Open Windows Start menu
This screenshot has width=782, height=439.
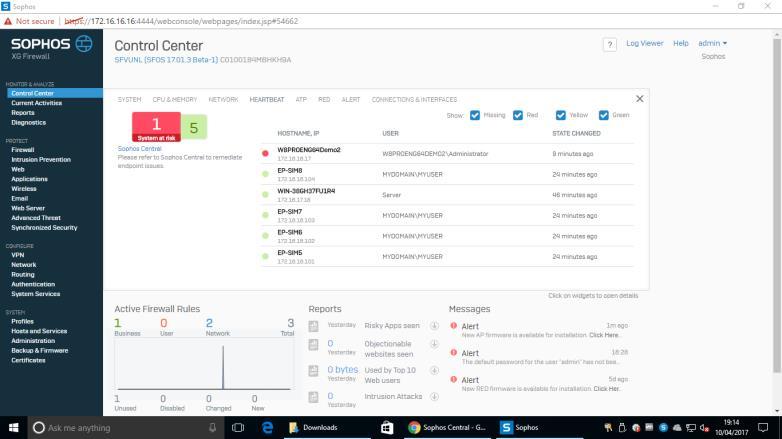[13, 428]
